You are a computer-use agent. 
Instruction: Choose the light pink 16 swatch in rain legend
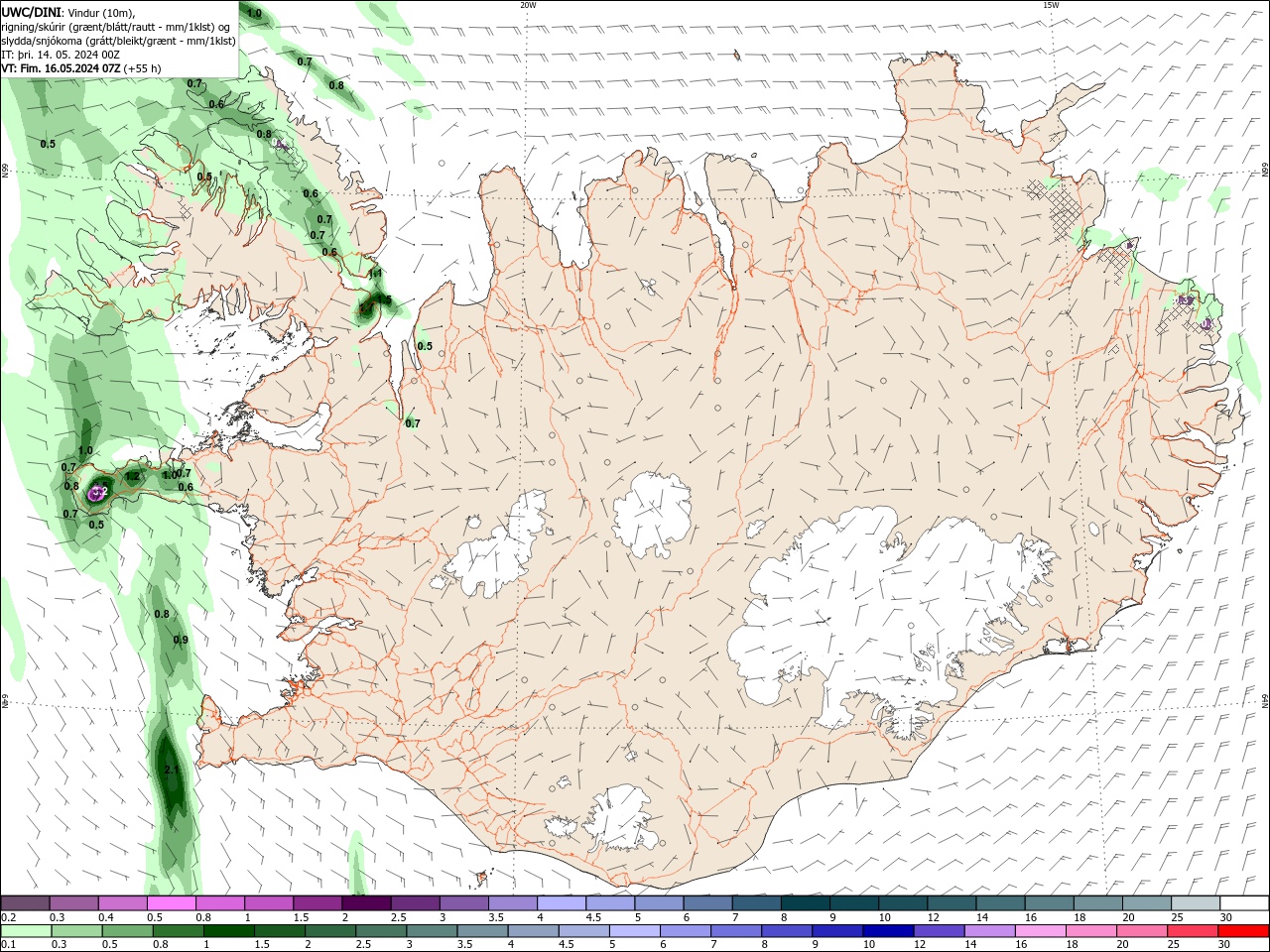[1040, 931]
